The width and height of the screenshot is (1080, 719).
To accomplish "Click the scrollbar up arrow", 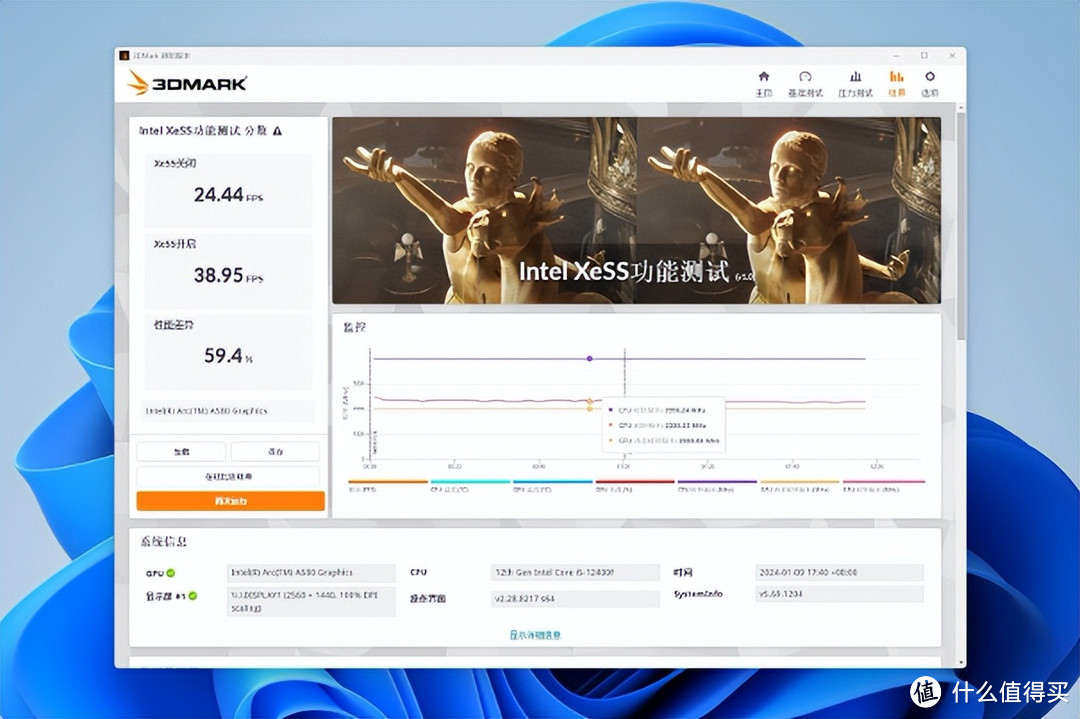I will pyautogui.click(x=961, y=108).
